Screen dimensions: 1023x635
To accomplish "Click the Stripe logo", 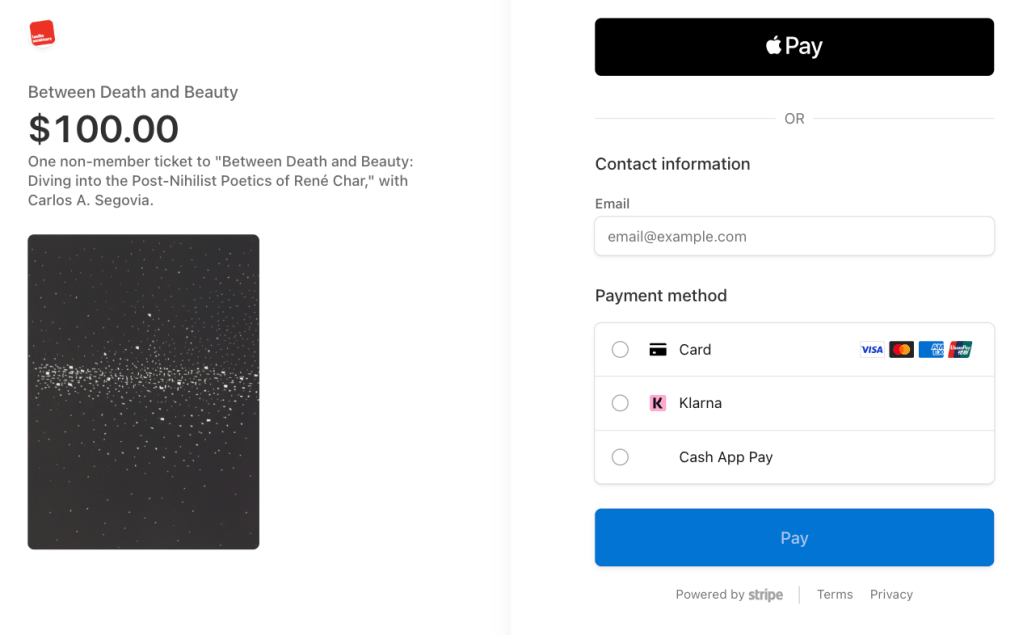I will pyautogui.click(x=766, y=595).
